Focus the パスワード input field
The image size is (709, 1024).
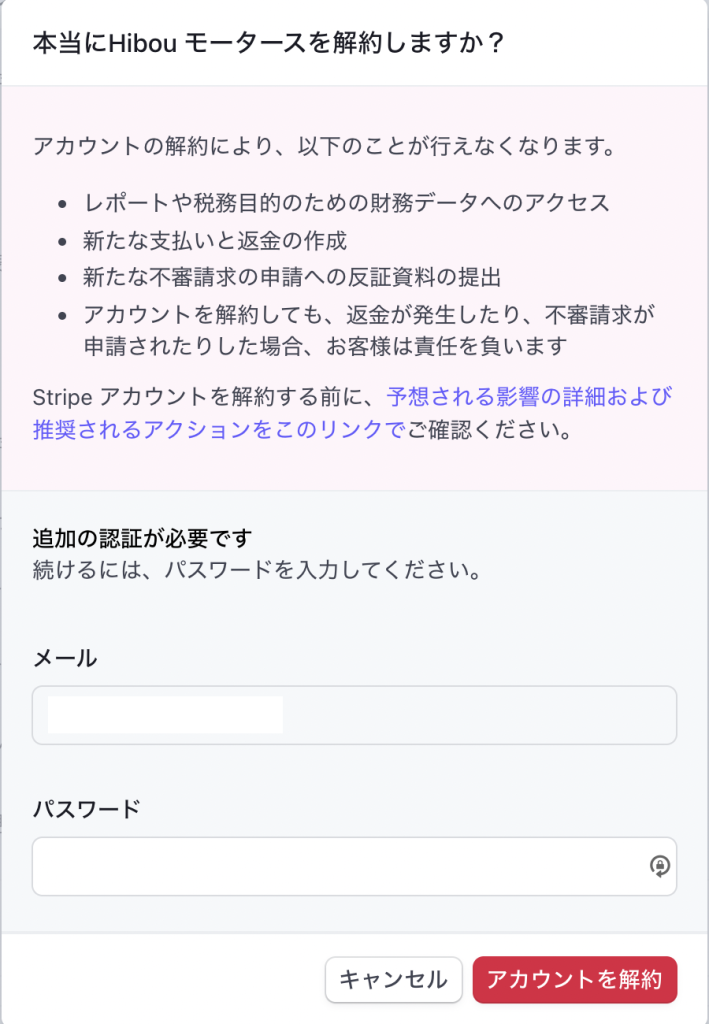(340, 866)
